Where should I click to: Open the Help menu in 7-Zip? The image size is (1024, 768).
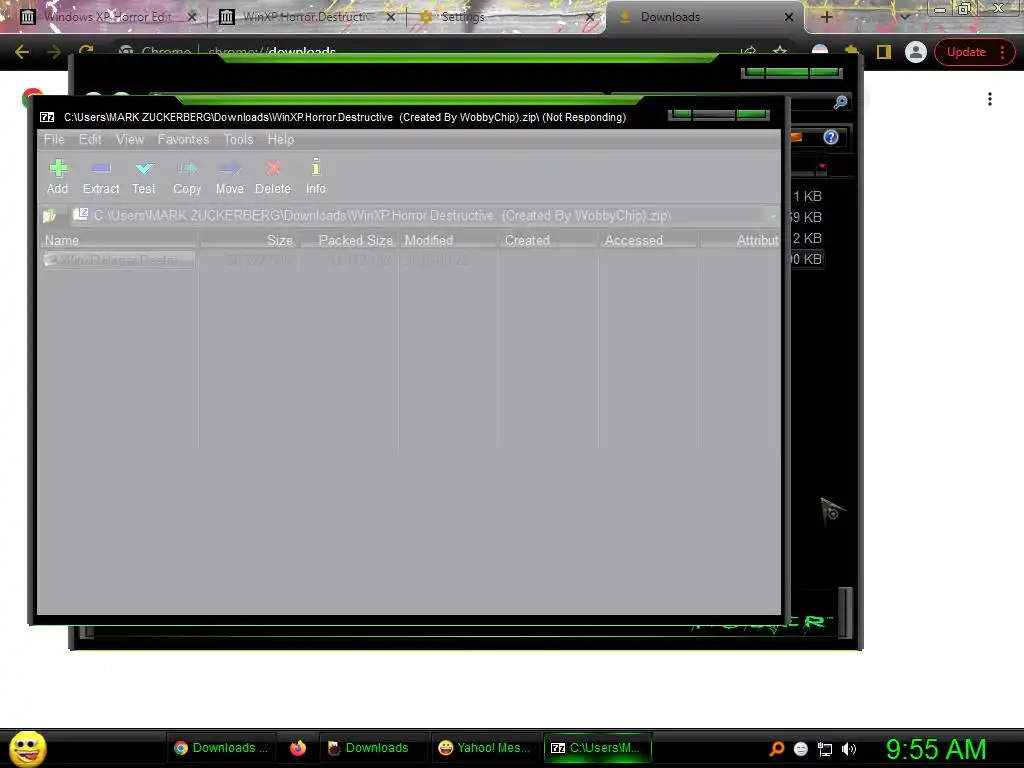pyautogui.click(x=281, y=139)
